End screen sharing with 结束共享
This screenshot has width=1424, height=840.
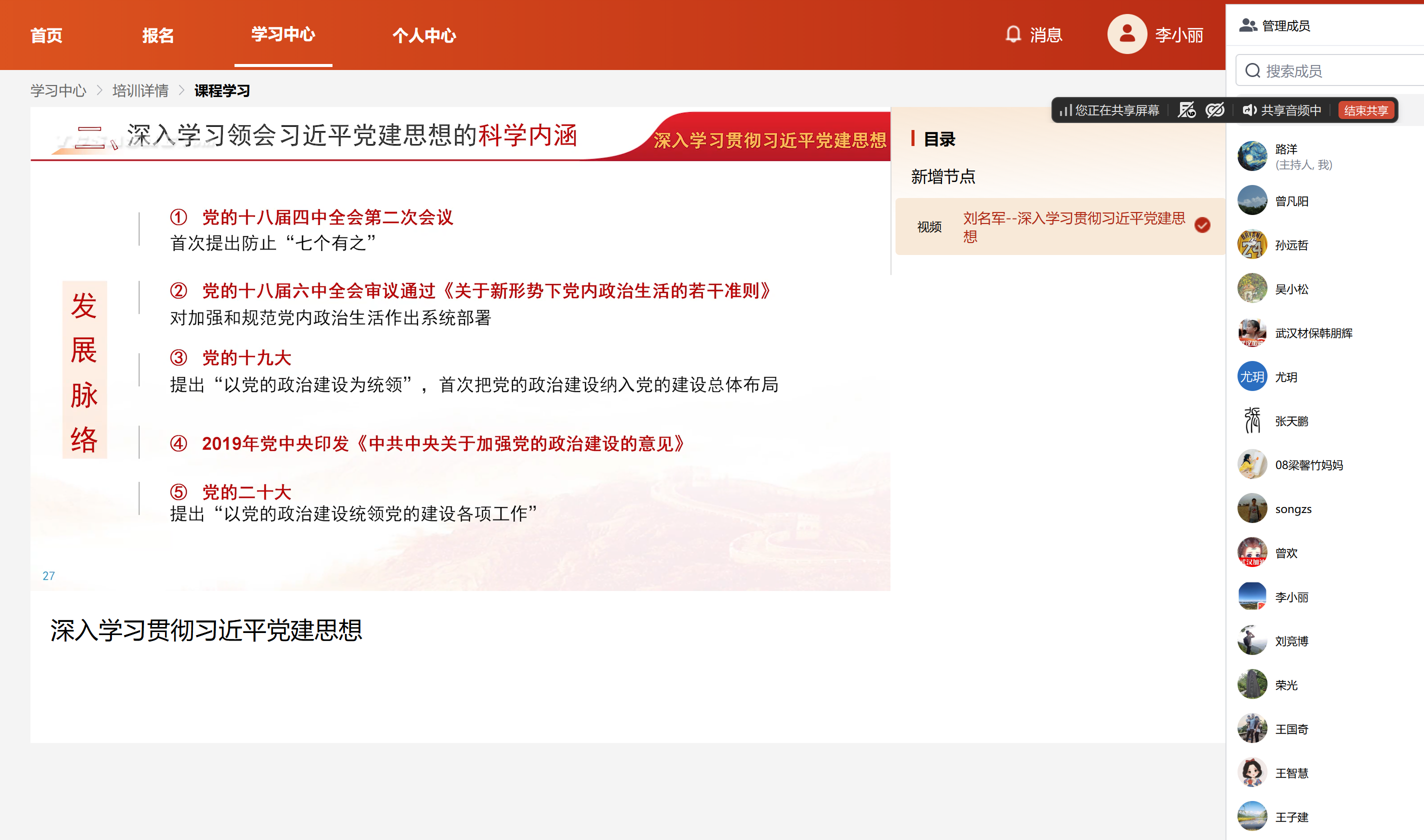(1365, 110)
